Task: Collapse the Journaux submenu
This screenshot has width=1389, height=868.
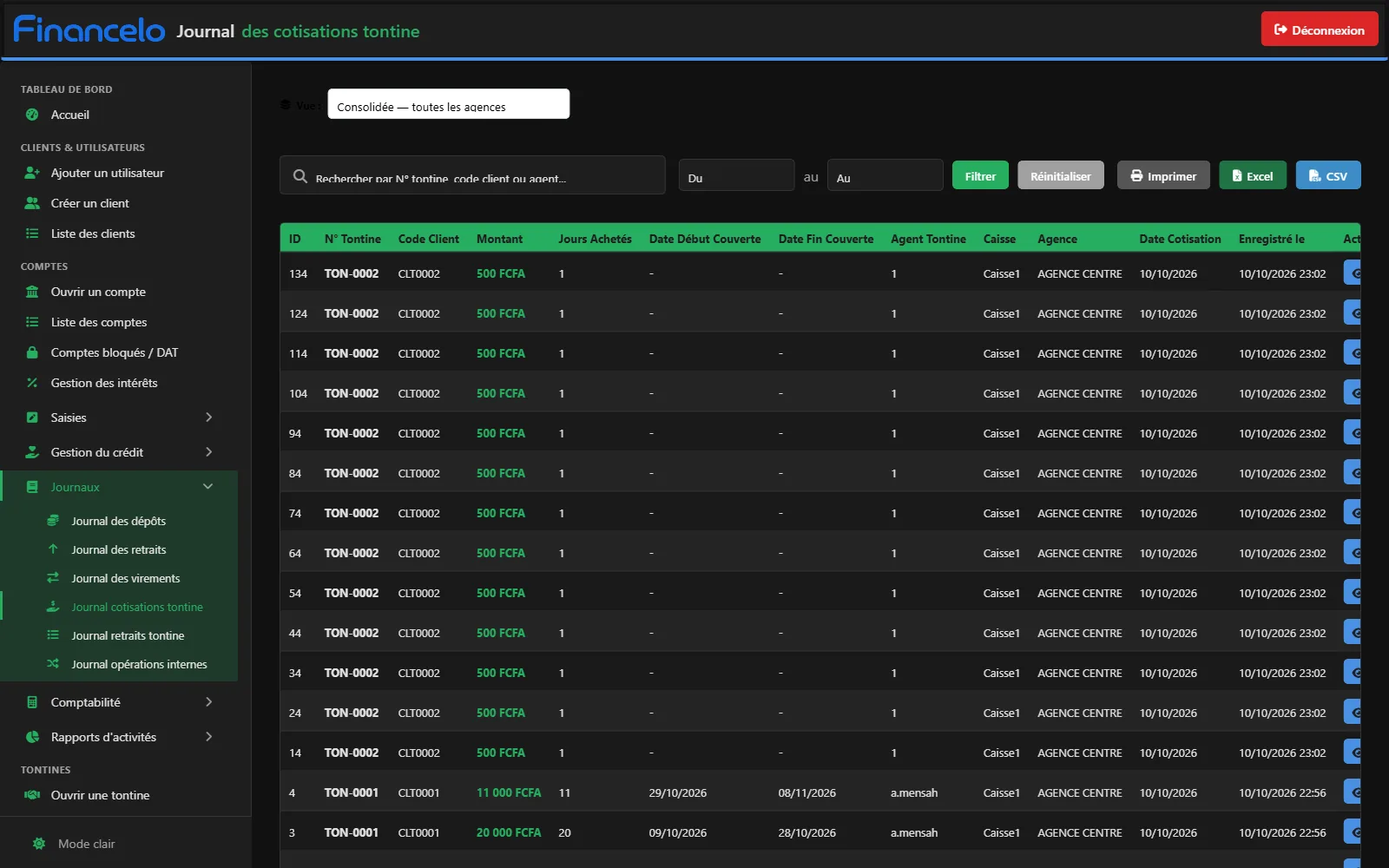Action: pyautogui.click(x=120, y=487)
